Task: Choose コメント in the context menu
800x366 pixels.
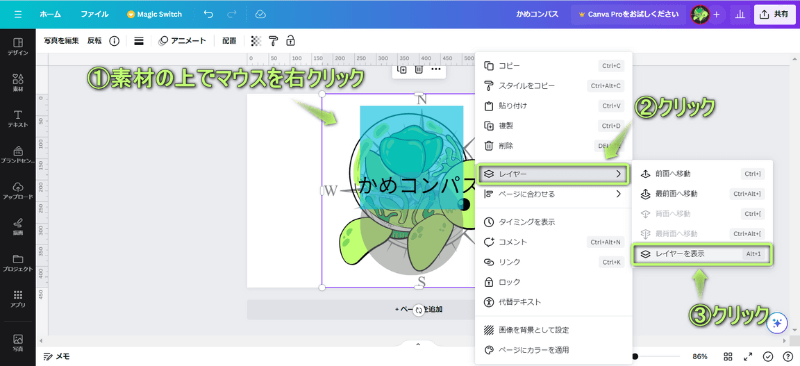Action: (x=554, y=242)
